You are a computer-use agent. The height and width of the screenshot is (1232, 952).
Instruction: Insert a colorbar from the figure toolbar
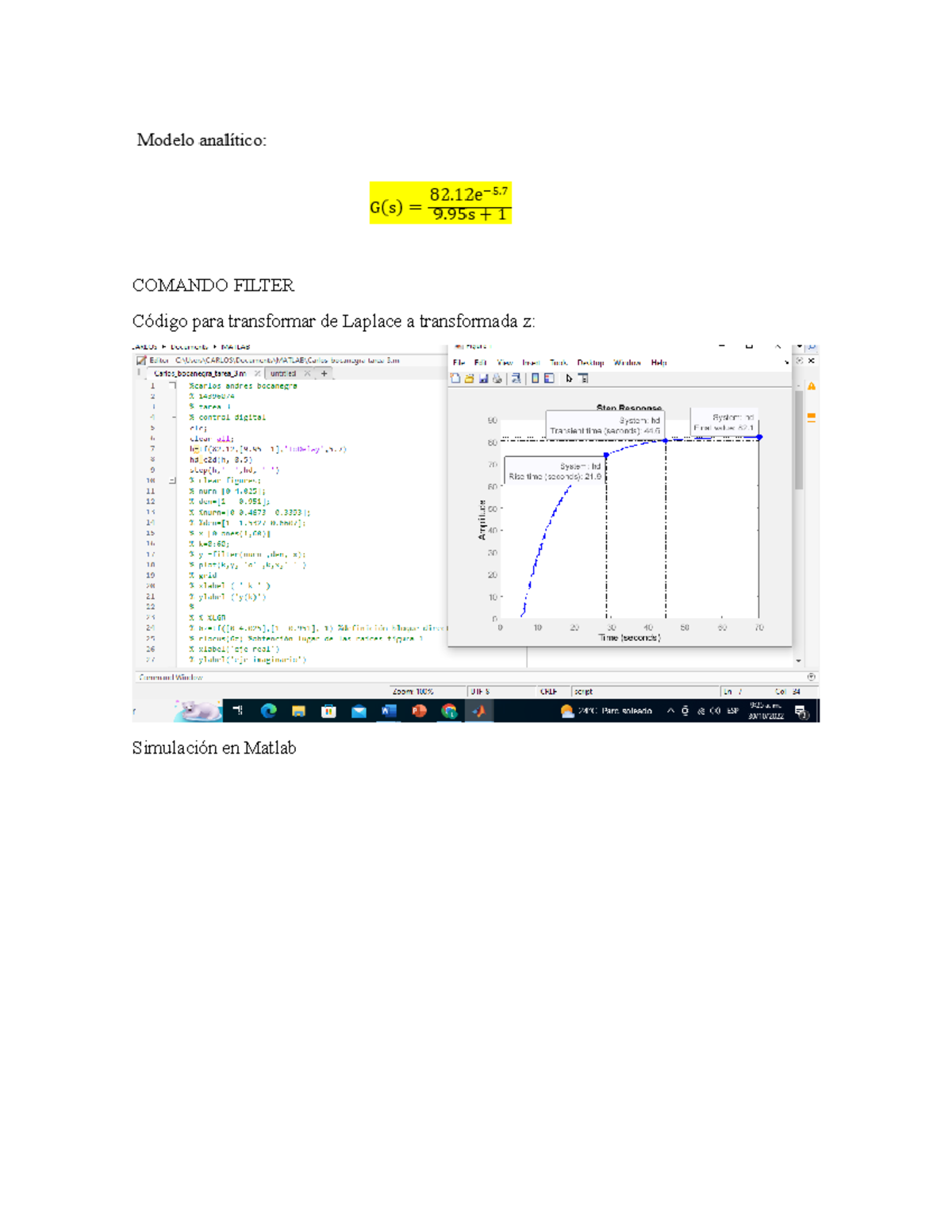click(x=535, y=379)
